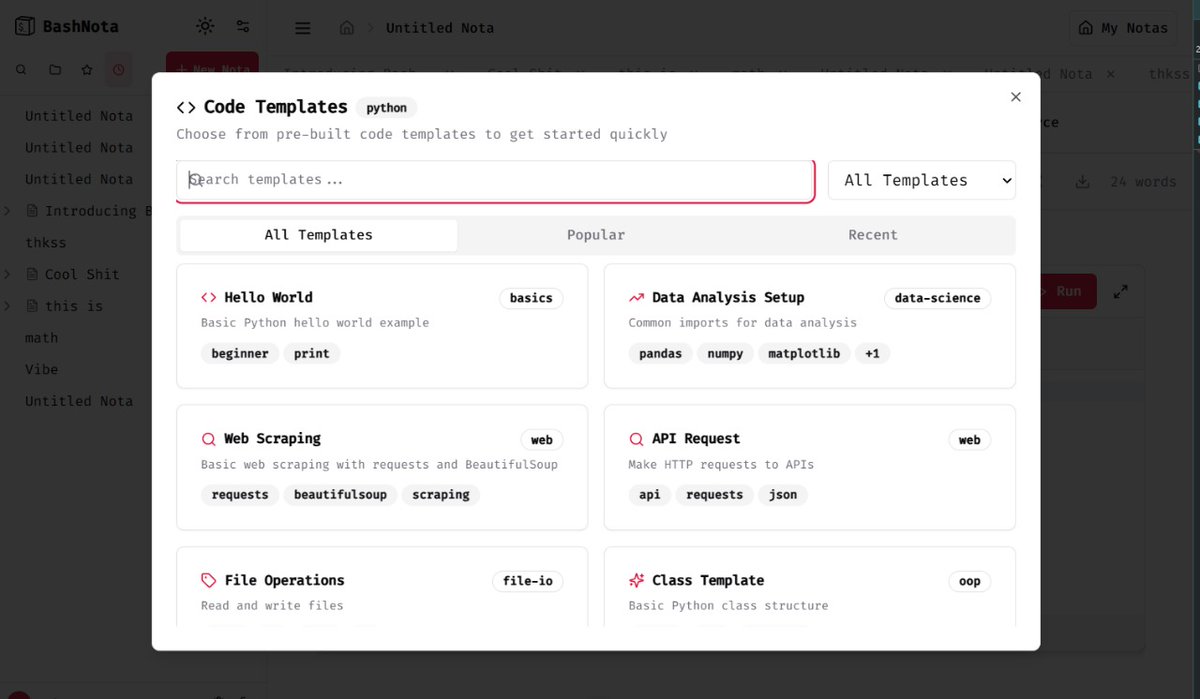This screenshot has height=699, width=1200.
Task: Click the pandas tag
Action: click(x=661, y=353)
